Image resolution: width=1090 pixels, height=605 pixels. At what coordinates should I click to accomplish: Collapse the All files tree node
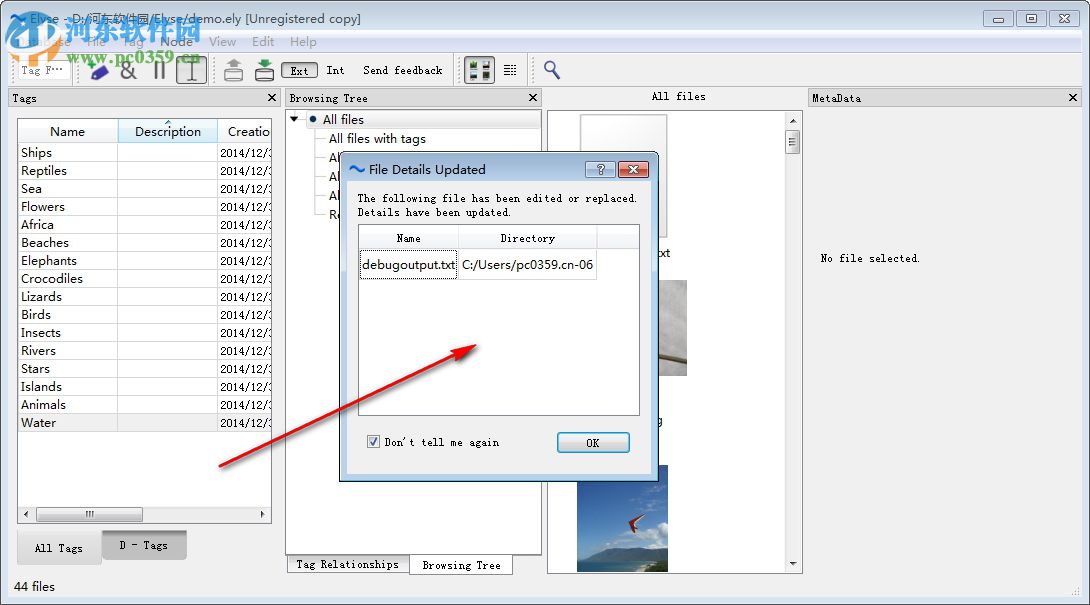click(295, 119)
